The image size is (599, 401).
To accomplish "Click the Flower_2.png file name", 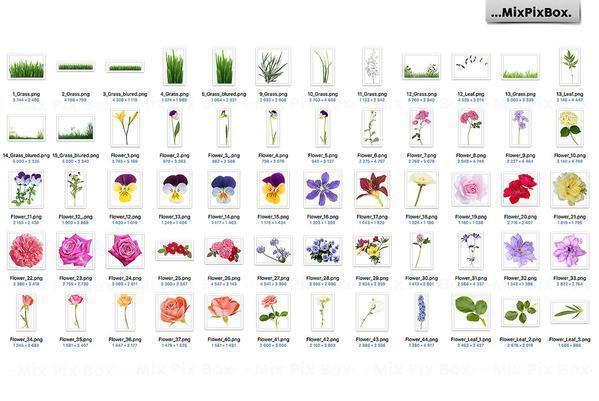I will point(175,155).
